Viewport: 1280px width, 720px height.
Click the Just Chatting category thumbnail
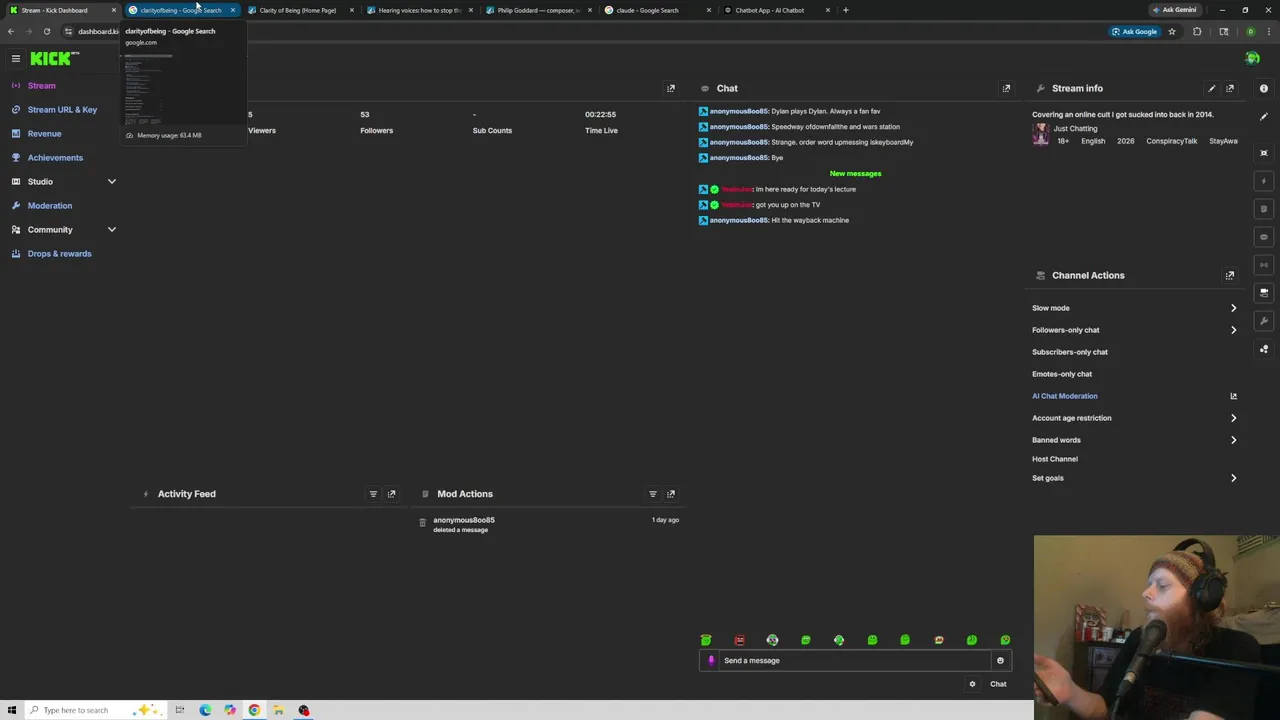pyautogui.click(x=1041, y=135)
